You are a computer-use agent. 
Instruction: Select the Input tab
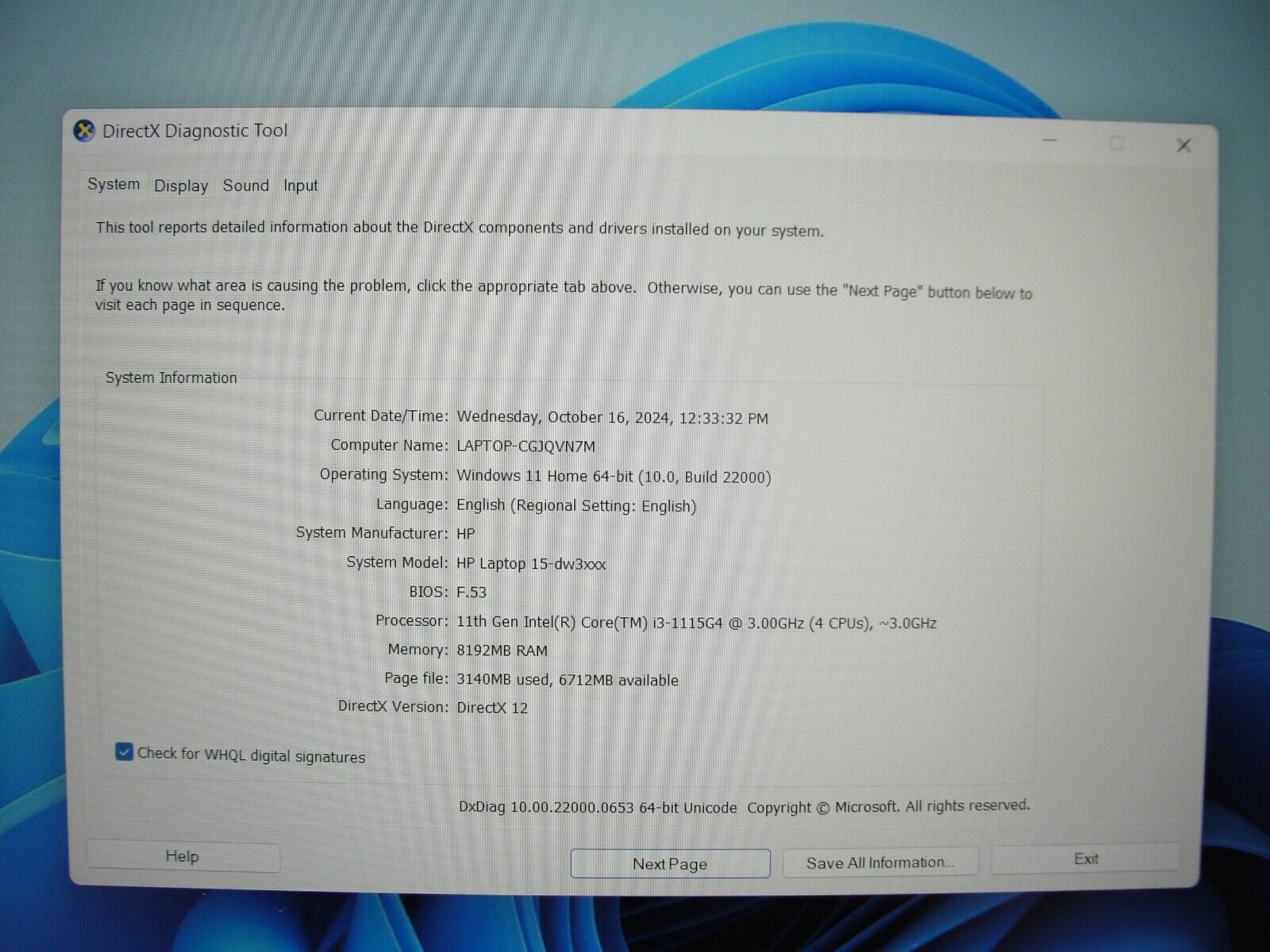point(300,186)
